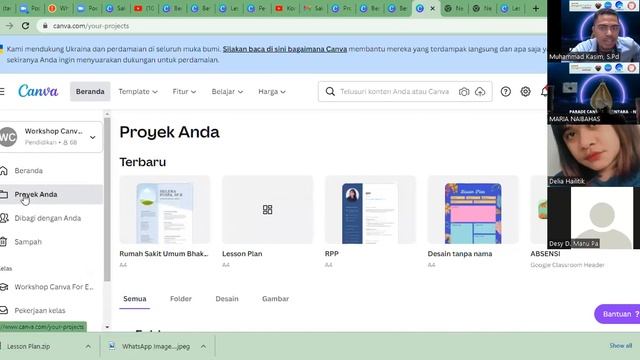
Task: Select Proyek Anda in the sidebar
Action: [36, 194]
